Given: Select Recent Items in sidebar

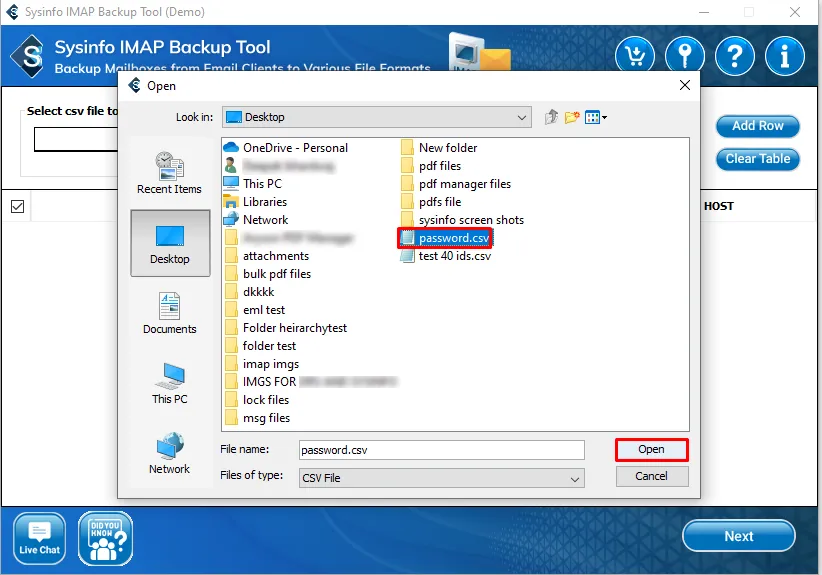Looking at the screenshot, I should click(169, 173).
